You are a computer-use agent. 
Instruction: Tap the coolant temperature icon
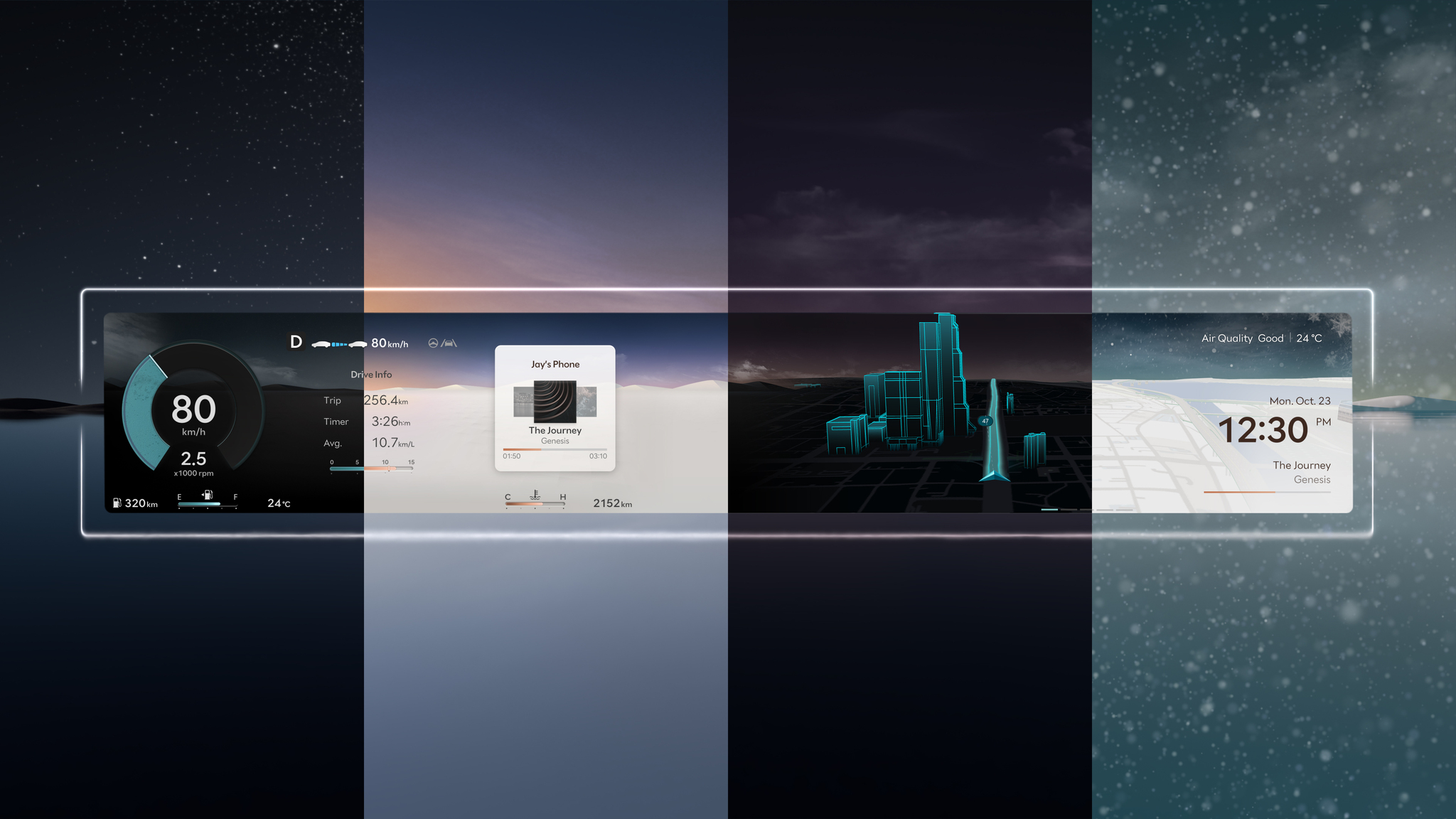point(535,495)
